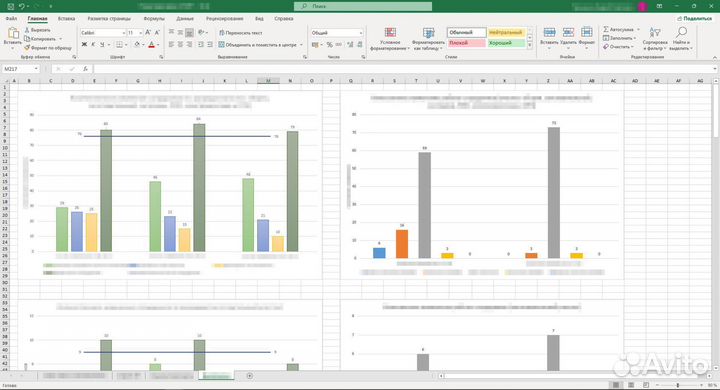Select the Neutral (Нейтральный) cell style

tap(506, 33)
